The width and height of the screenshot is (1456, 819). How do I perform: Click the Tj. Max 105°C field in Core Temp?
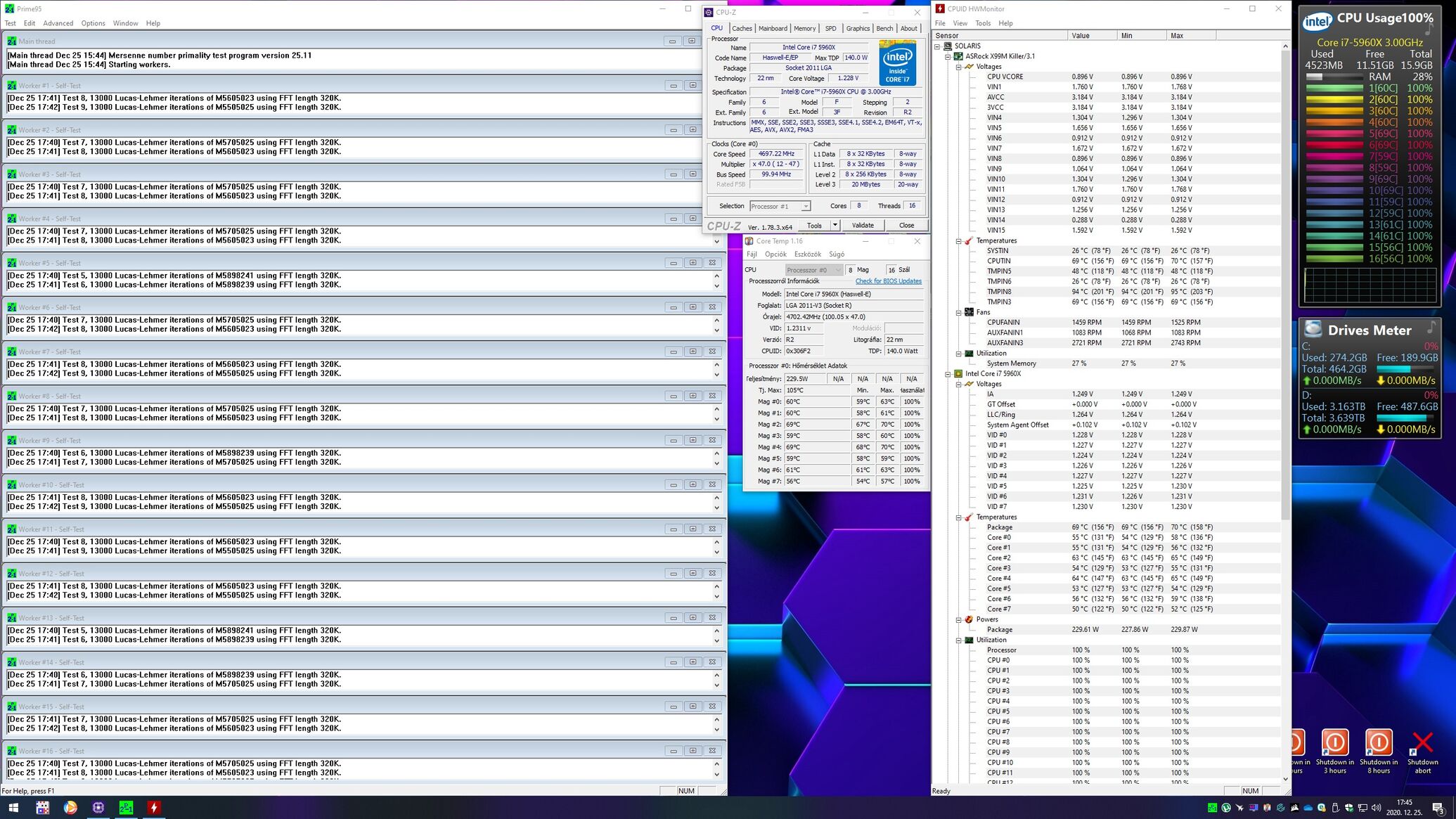point(817,390)
